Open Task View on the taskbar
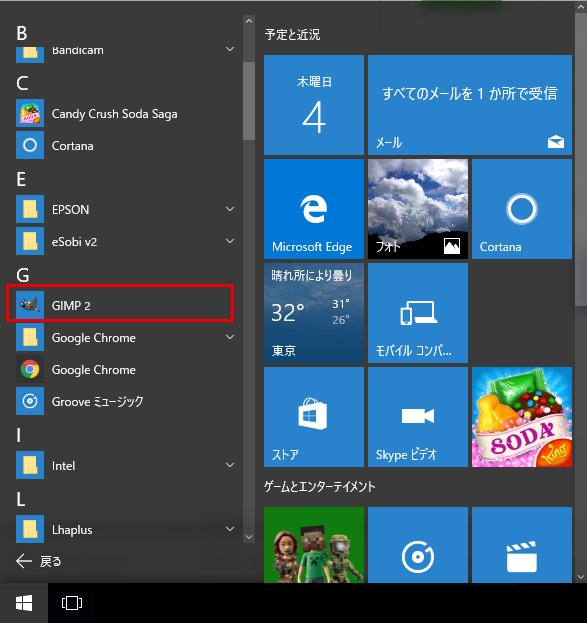The width and height of the screenshot is (587, 623). (72, 603)
